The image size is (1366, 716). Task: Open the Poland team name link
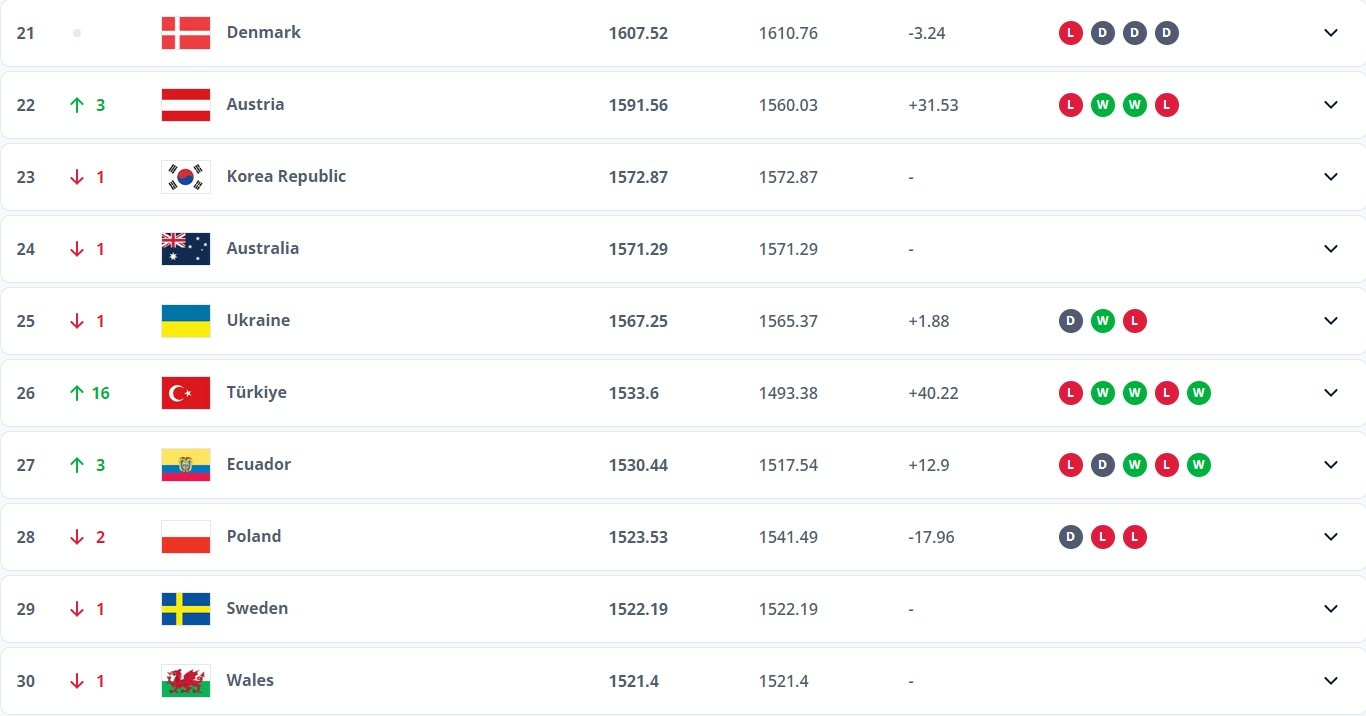point(254,536)
